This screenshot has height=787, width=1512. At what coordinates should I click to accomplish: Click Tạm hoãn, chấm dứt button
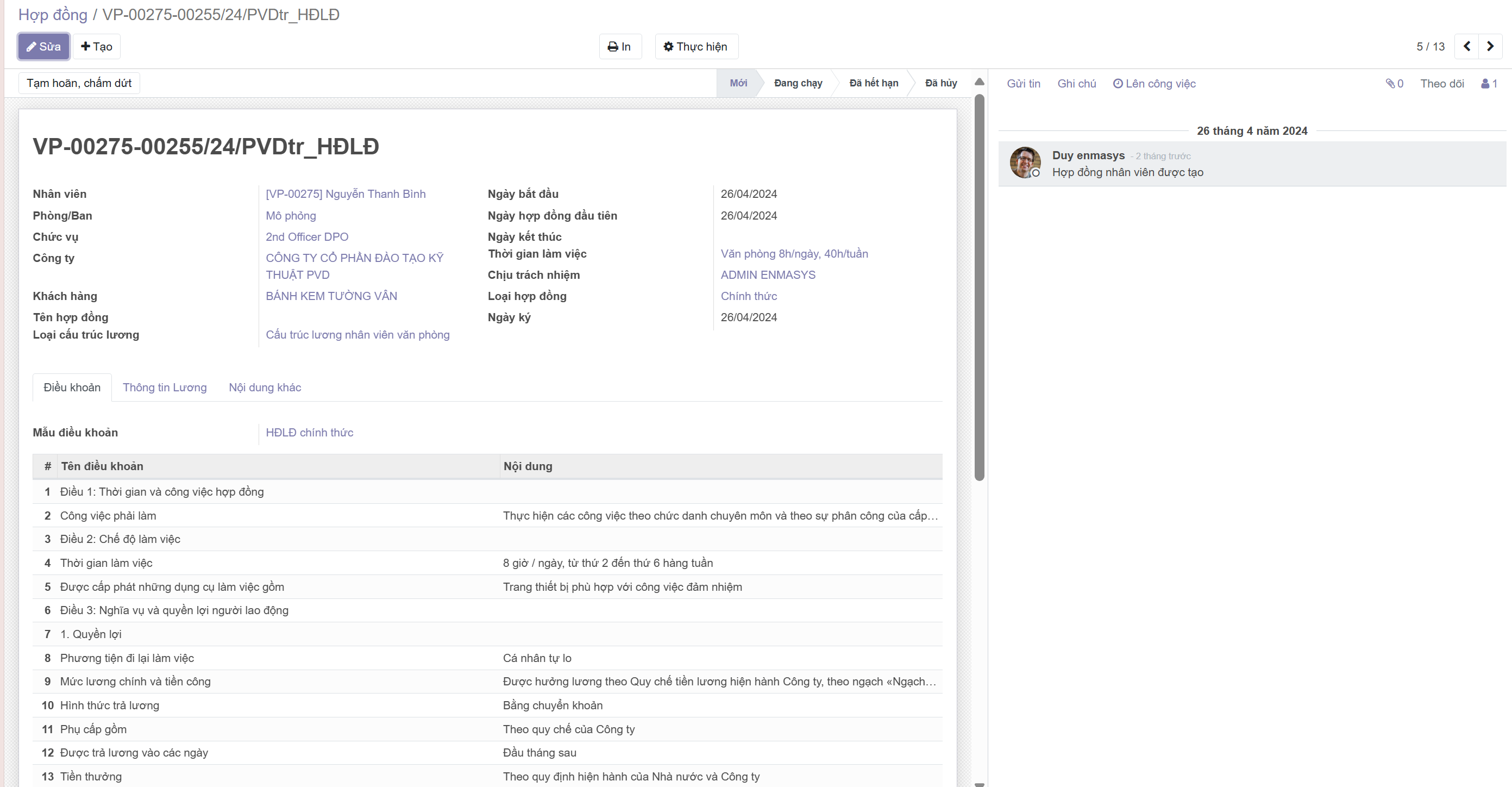pyautogui.click(x=79, y=83)
